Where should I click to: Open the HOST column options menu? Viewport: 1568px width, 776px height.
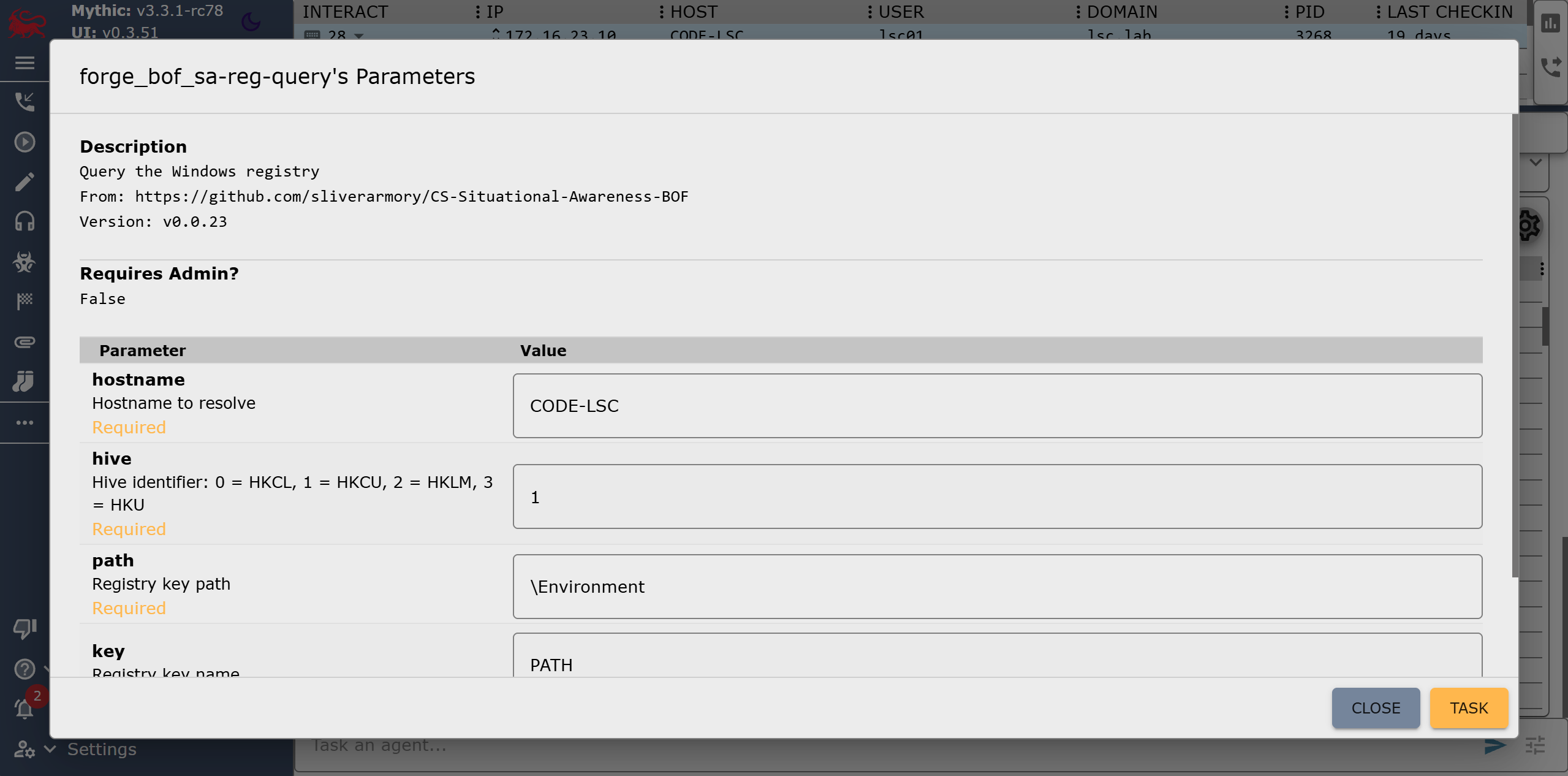tap(662, 12)
